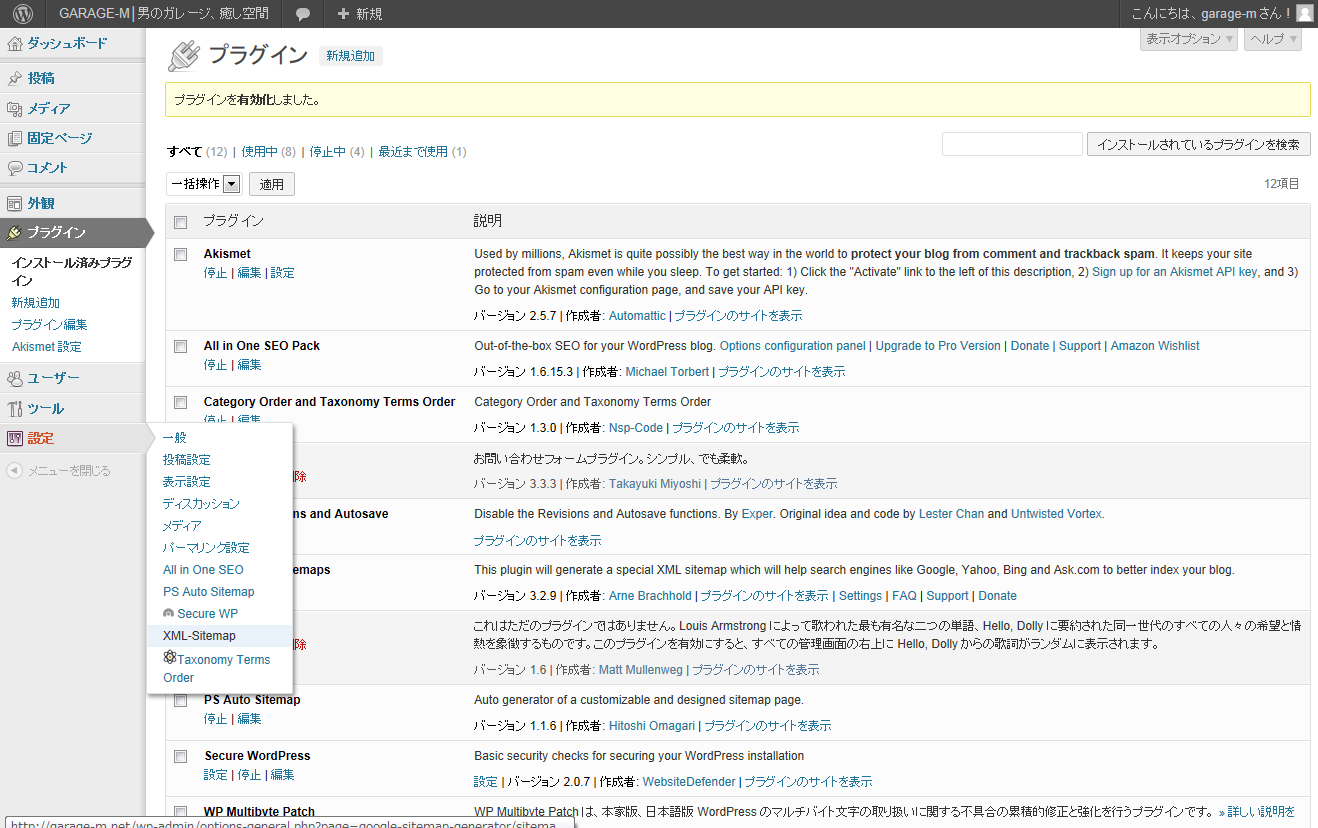The image size is (1318, 828).
Task: Check the PS Auto Sitemap row checkbox
Action: pos(181,700)
